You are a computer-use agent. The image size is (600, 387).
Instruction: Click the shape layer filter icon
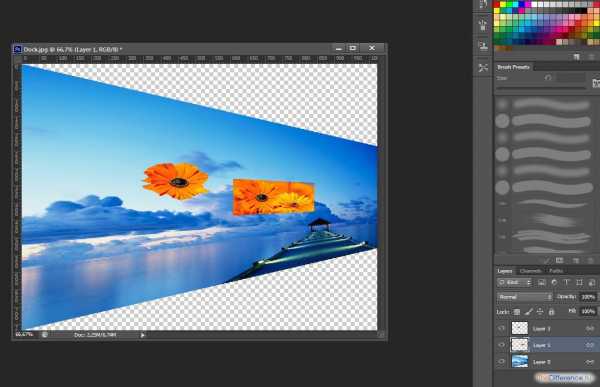579,282
